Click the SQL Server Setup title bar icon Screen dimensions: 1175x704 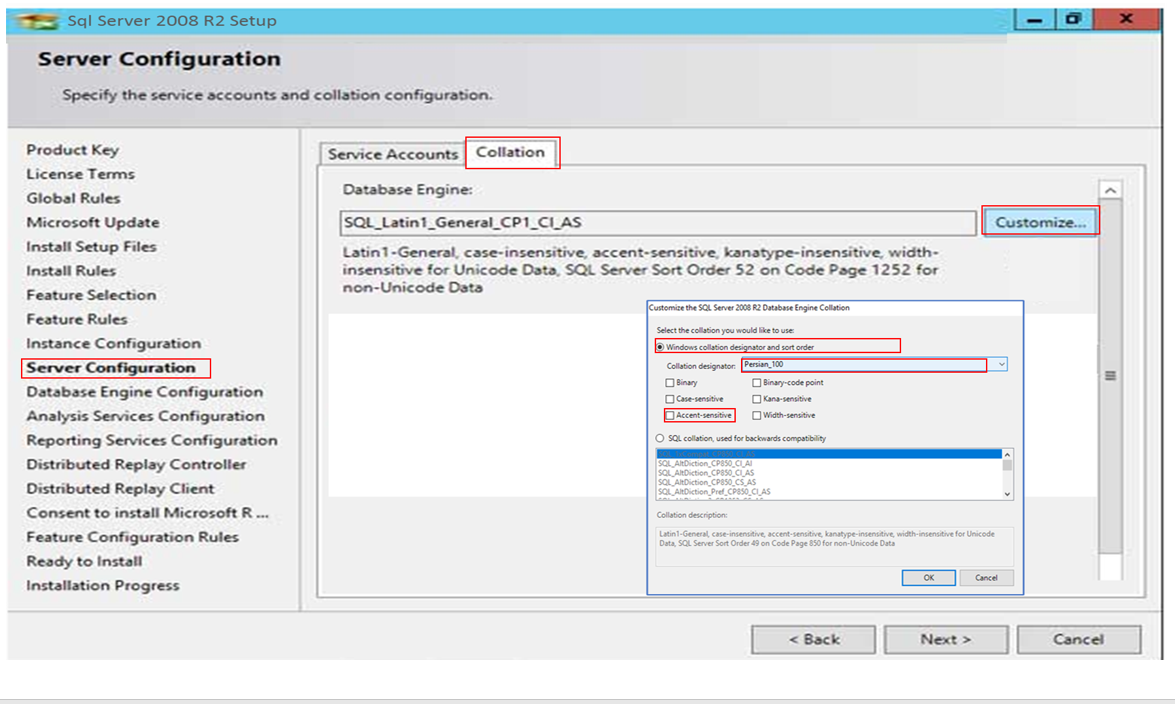coord(38,20)
